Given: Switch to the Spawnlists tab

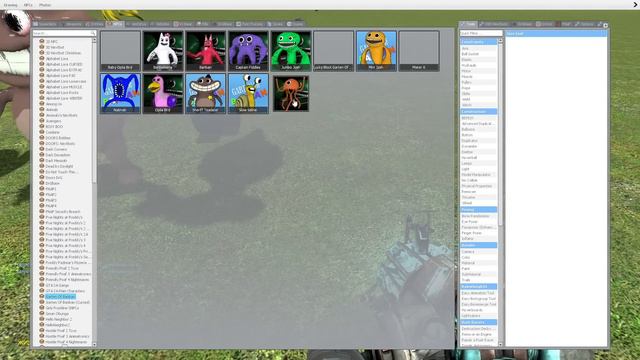Looking at the screenshot, I should click(x=45, y=24).
